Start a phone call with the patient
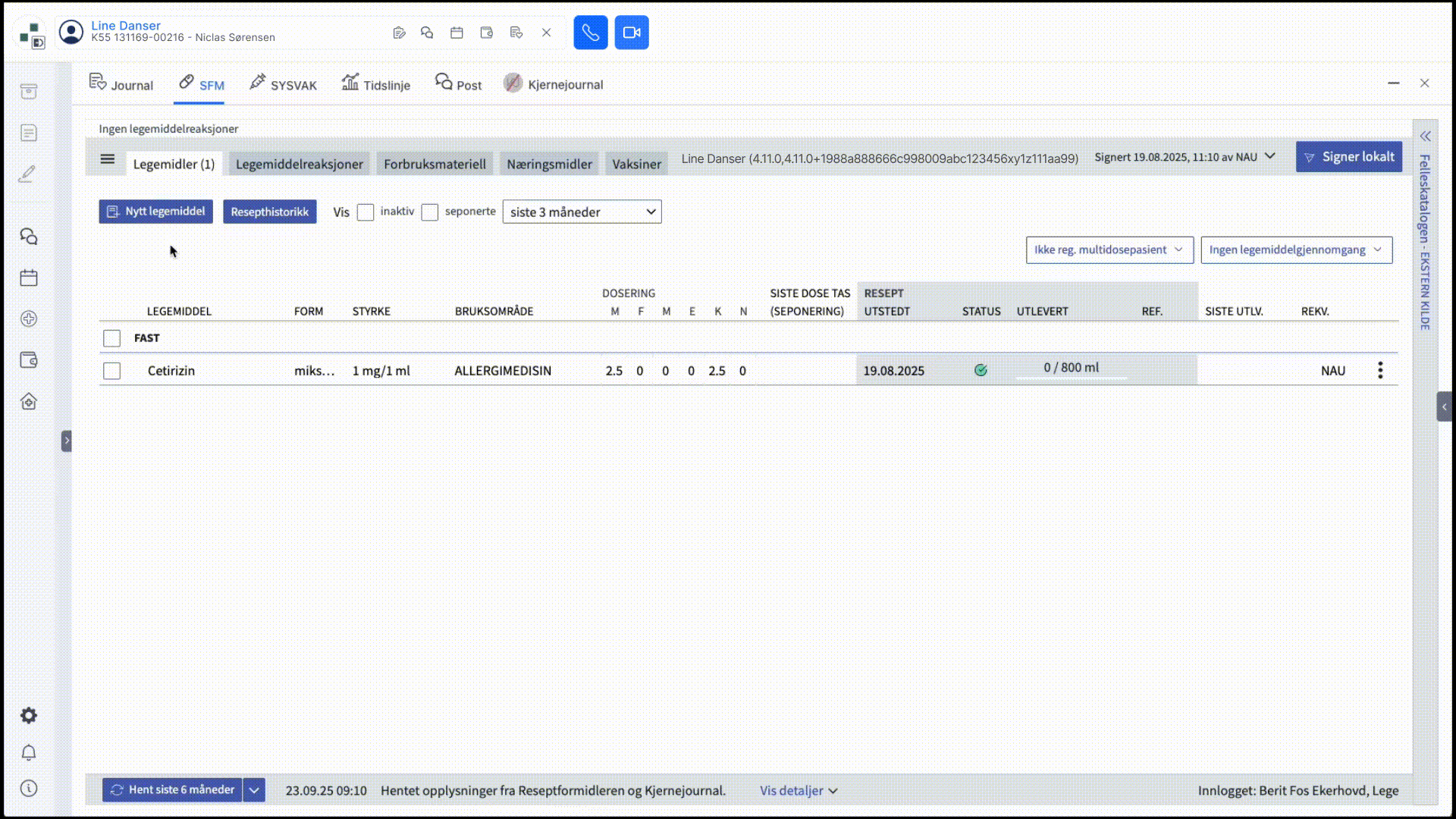Screen dimensions: 1456x819 tap(590, 33)
